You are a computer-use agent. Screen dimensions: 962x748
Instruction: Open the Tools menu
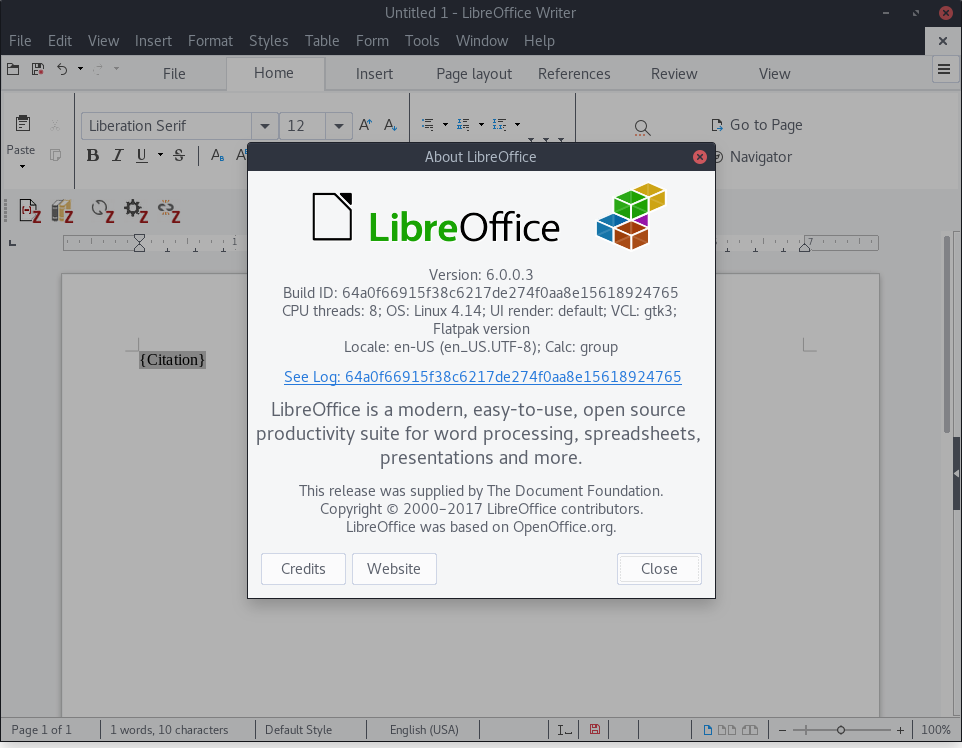[421, 40]
